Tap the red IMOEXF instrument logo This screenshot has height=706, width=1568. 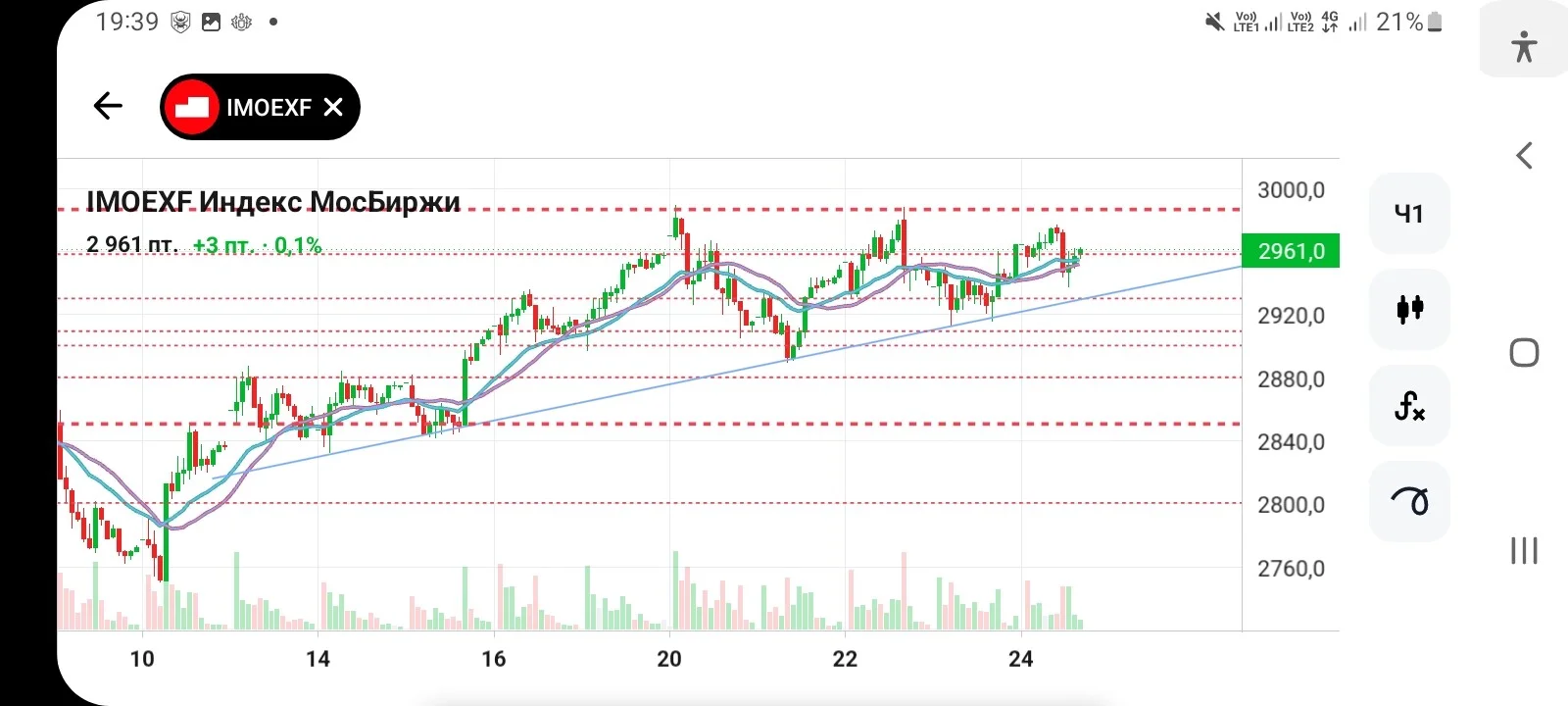point(191,107)
